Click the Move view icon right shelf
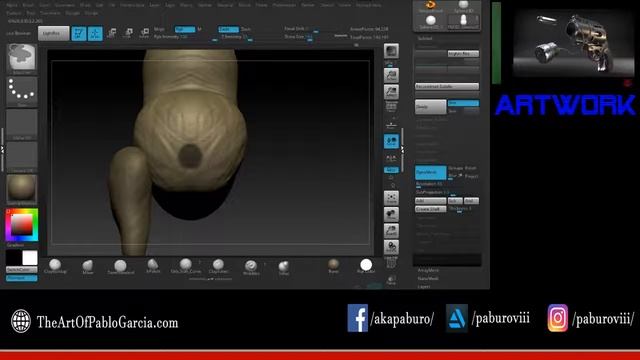 coord(391,214)
